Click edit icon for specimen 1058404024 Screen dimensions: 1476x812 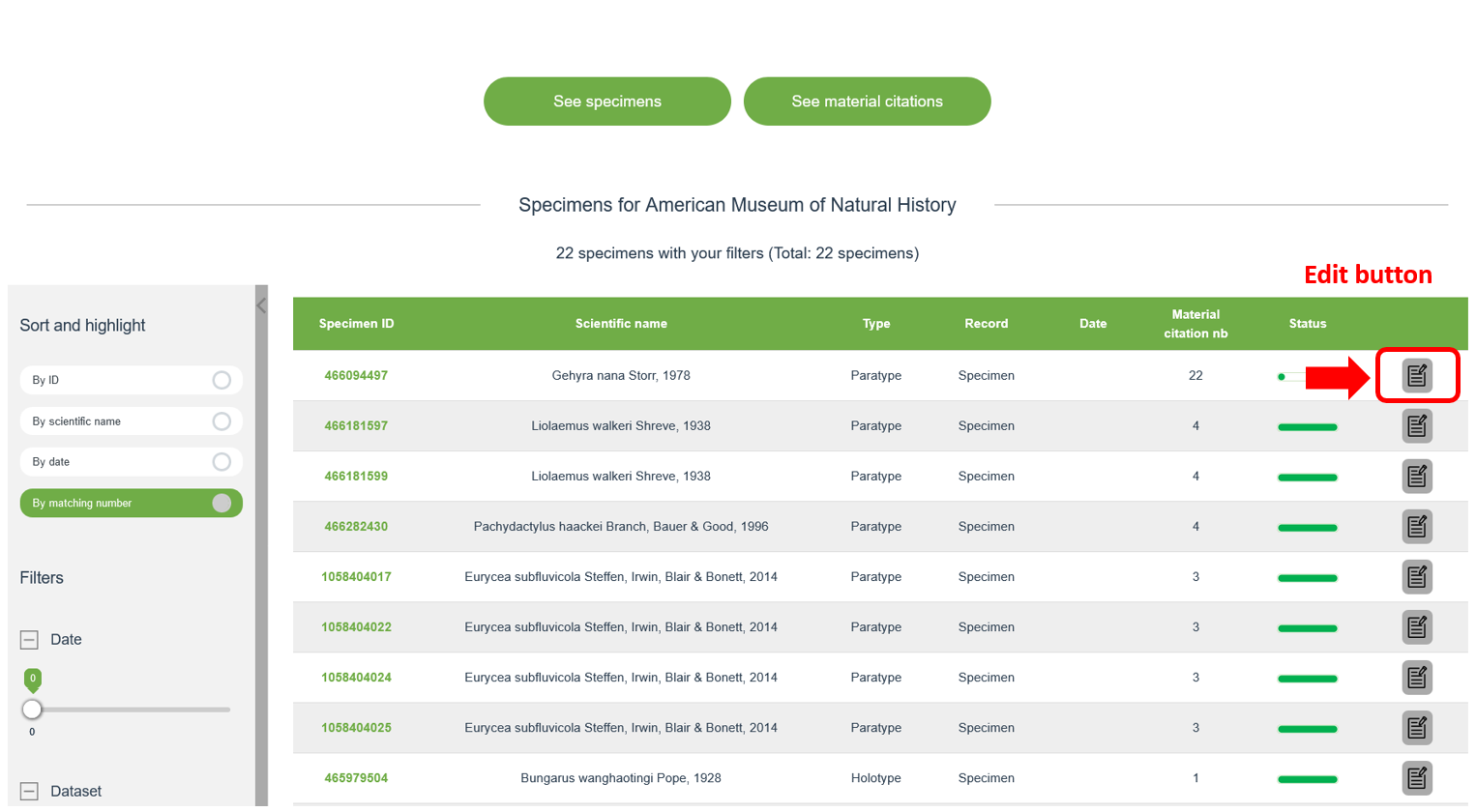click(1417, 677)
